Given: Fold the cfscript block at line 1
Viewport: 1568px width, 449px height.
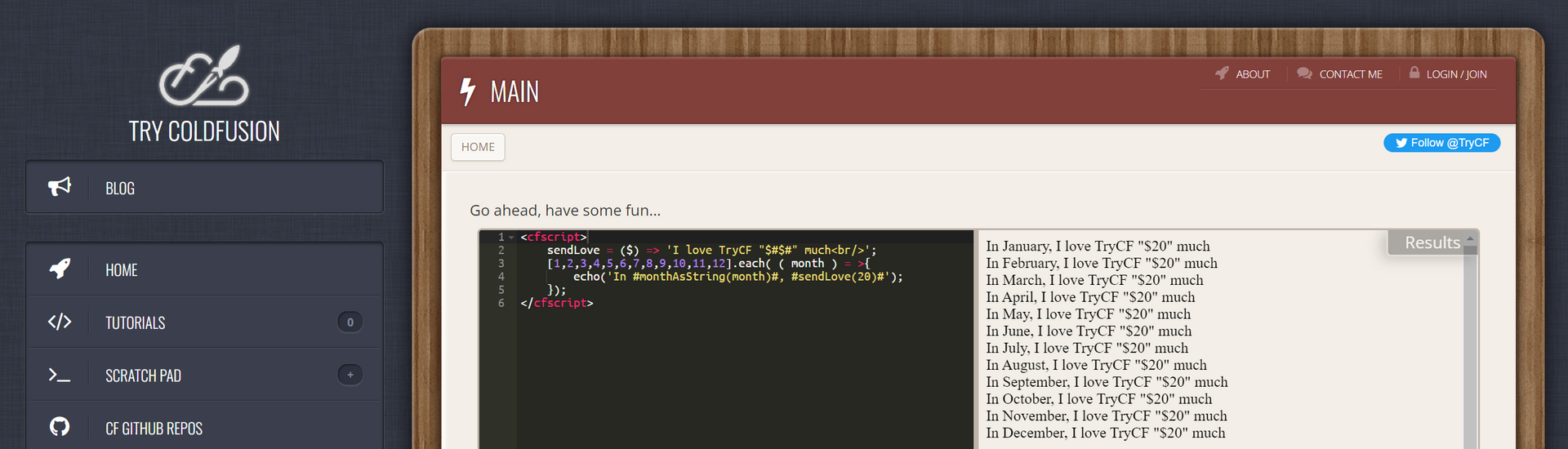Looking at the screenshot, I should tap(512, 238).
